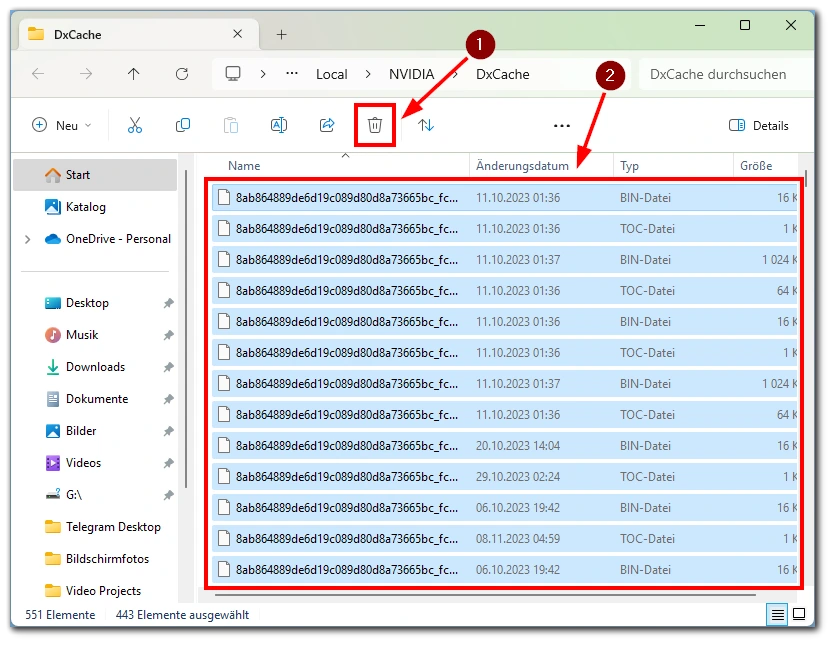The width and height of the screenshot is (833, 645).
Task: Click the navigation pane vertical scrollbar
Action: click(x=186, y=328)
